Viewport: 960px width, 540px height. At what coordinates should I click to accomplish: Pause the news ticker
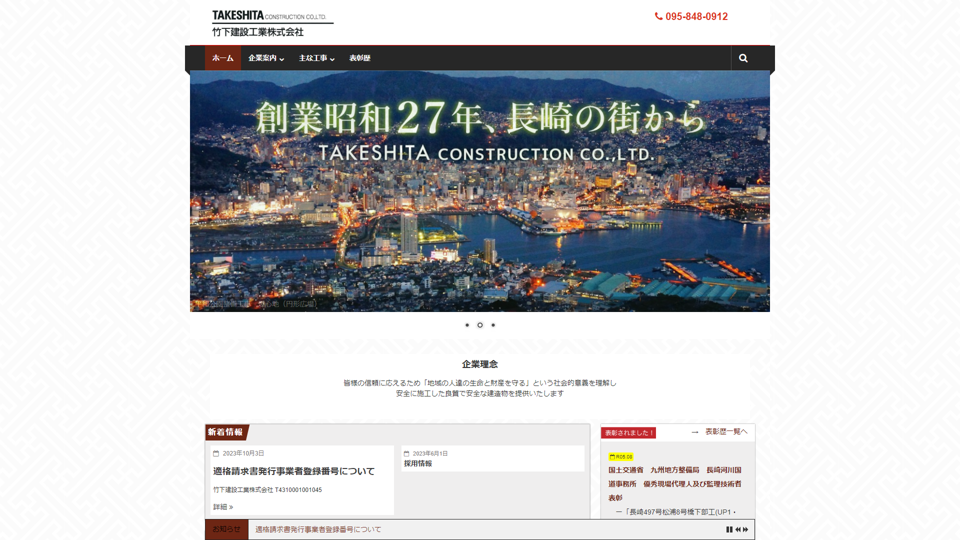pyautogui.click(x=729, y=529)
